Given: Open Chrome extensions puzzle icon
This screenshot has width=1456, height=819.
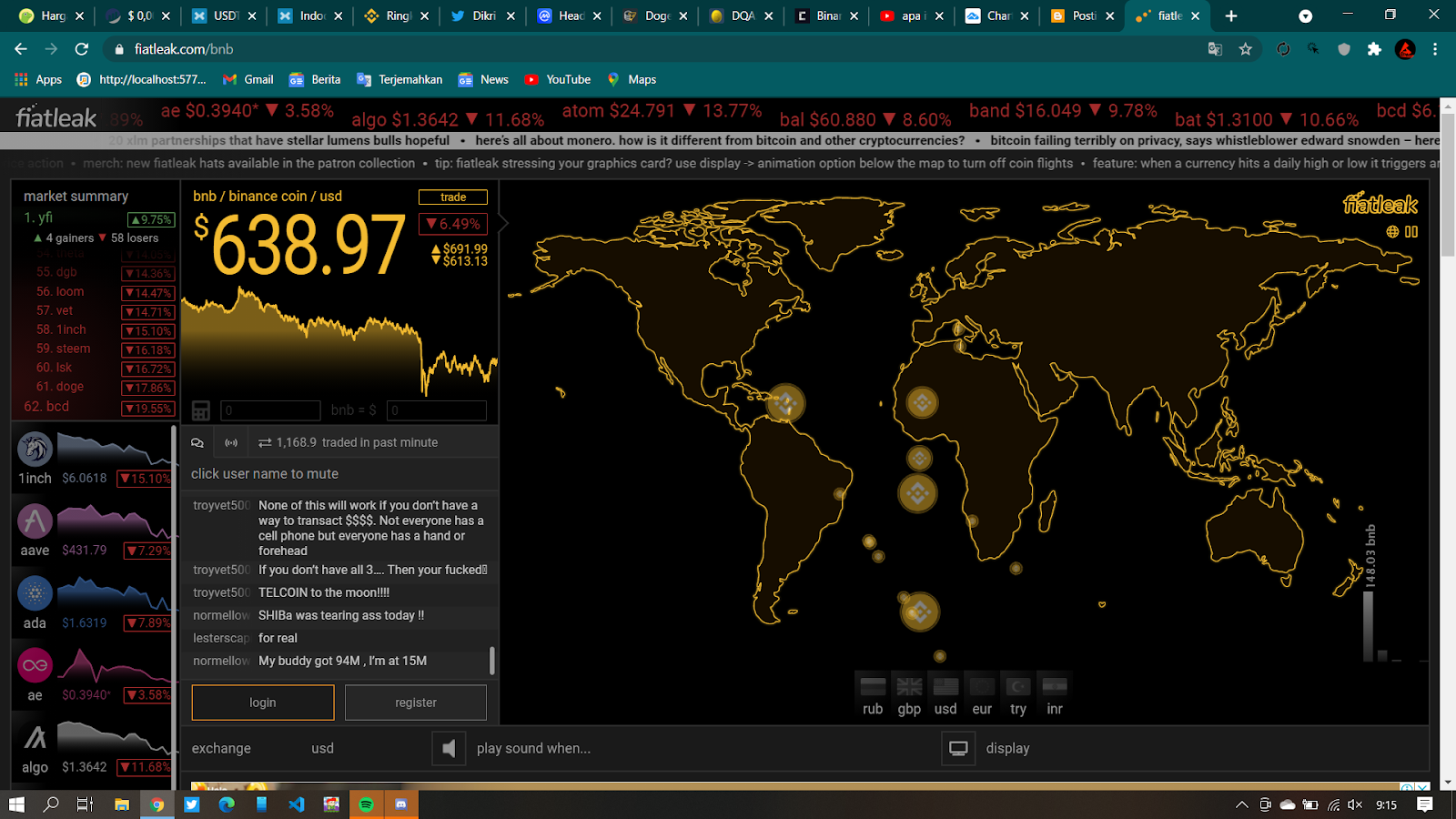Looking at the screenshot, I should (x=1374, y=49).
